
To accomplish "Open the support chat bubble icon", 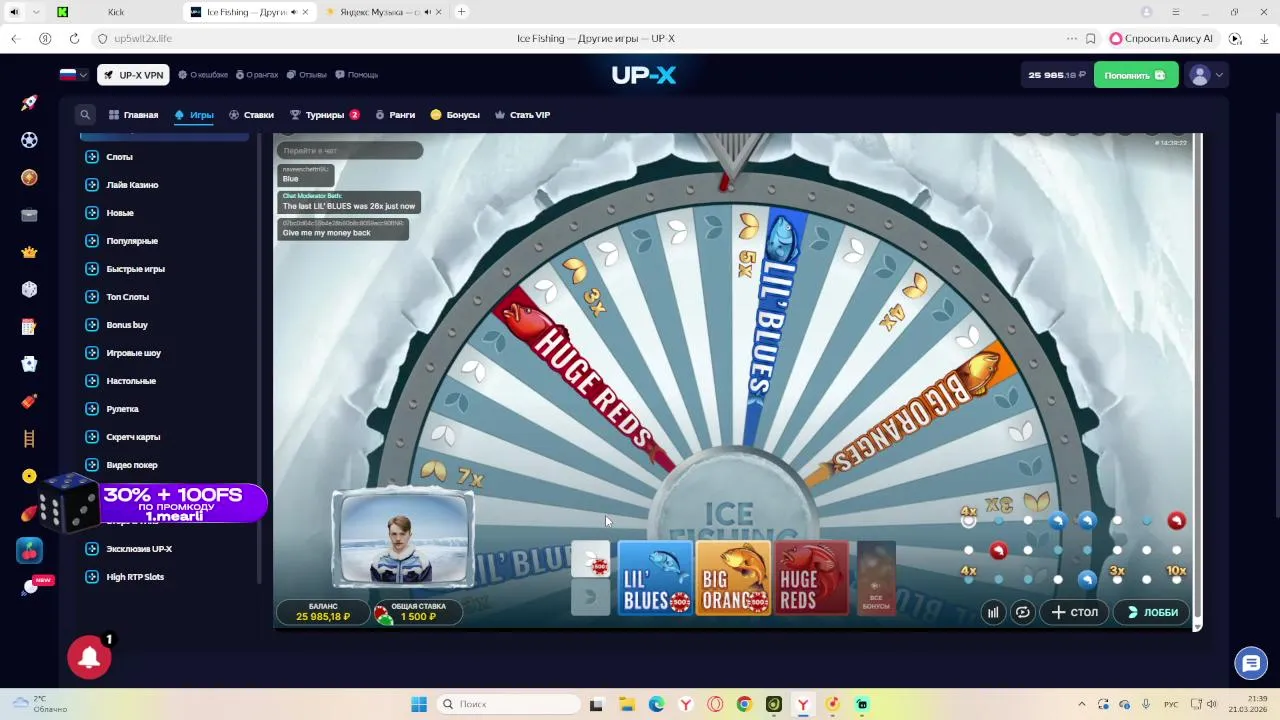I will pyautogui.click(x=1250, y=662).
